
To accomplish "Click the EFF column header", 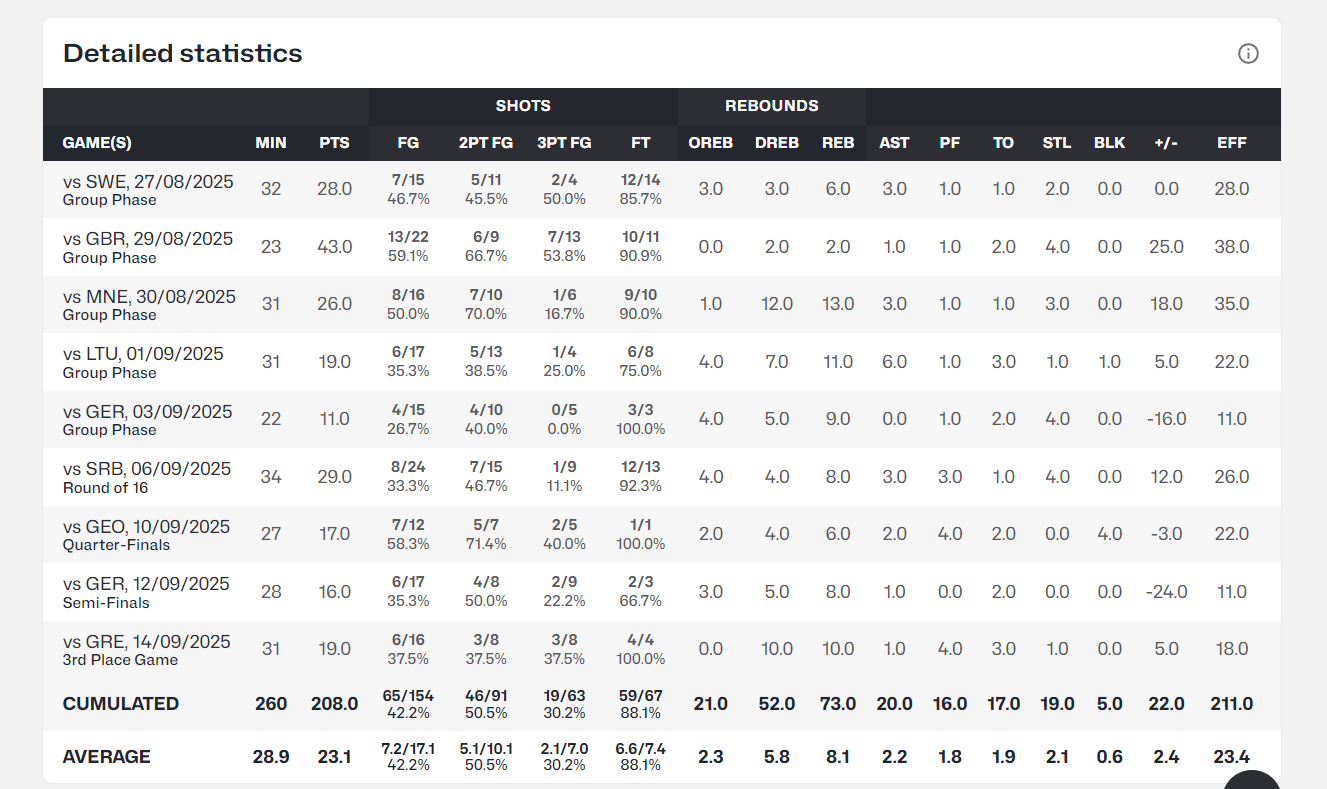I will point(1232,143).
